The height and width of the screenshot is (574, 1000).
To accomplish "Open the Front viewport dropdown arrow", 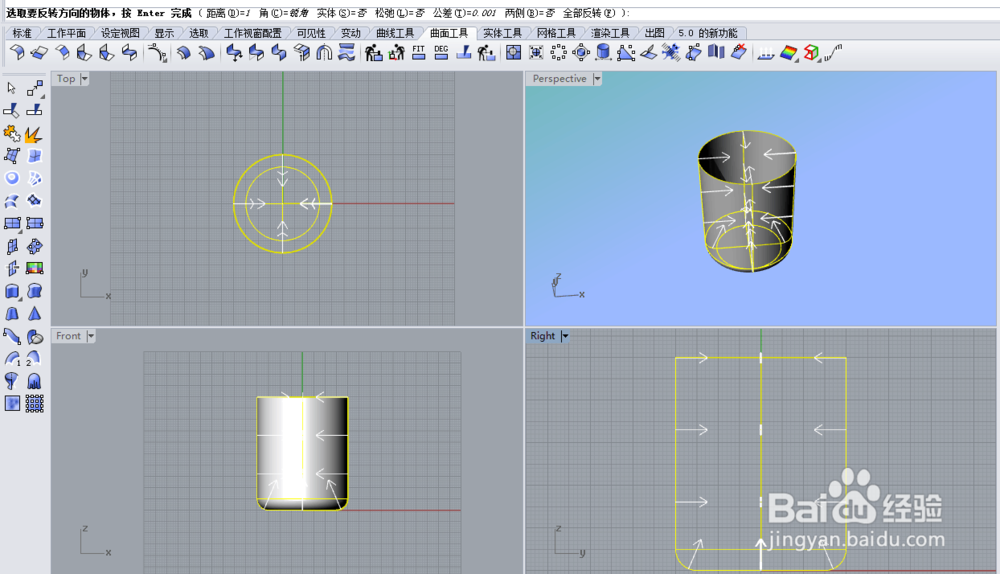I will pos(91,335).
